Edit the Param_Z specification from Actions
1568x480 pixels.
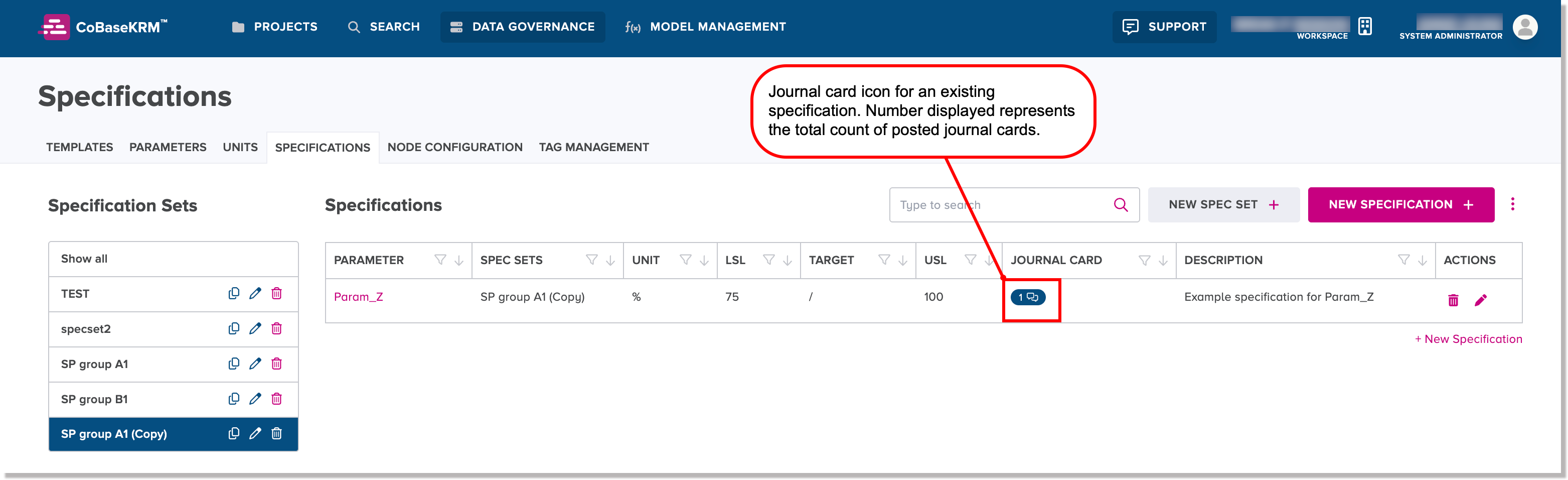pos(1482,300)
